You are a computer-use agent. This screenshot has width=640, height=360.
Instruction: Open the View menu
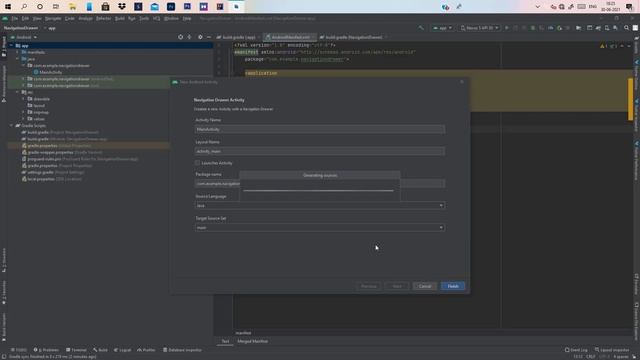pos(37,18)
